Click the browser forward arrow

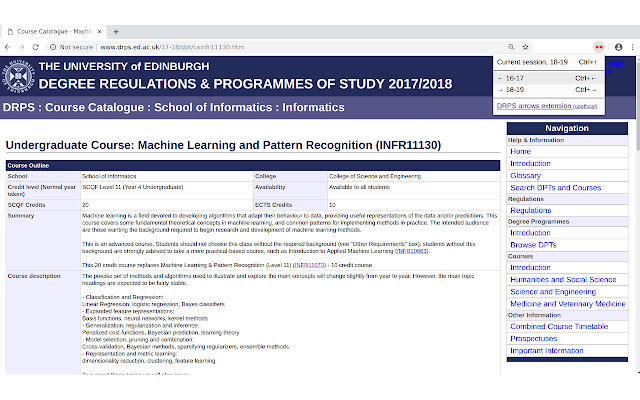pyautogui.click(x=21, y=47)
